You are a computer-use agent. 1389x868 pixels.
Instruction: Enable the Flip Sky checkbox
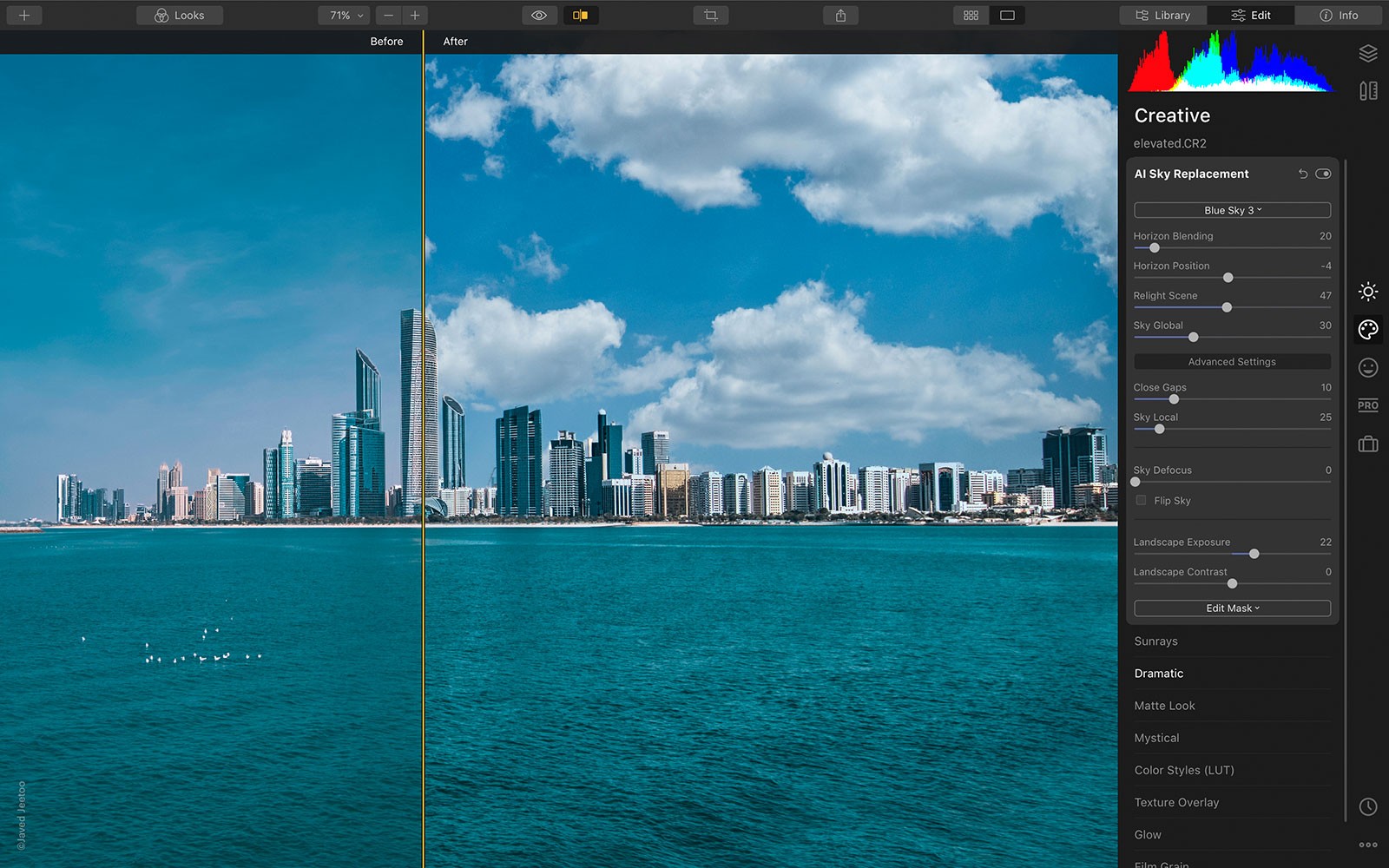point(1141,501)
